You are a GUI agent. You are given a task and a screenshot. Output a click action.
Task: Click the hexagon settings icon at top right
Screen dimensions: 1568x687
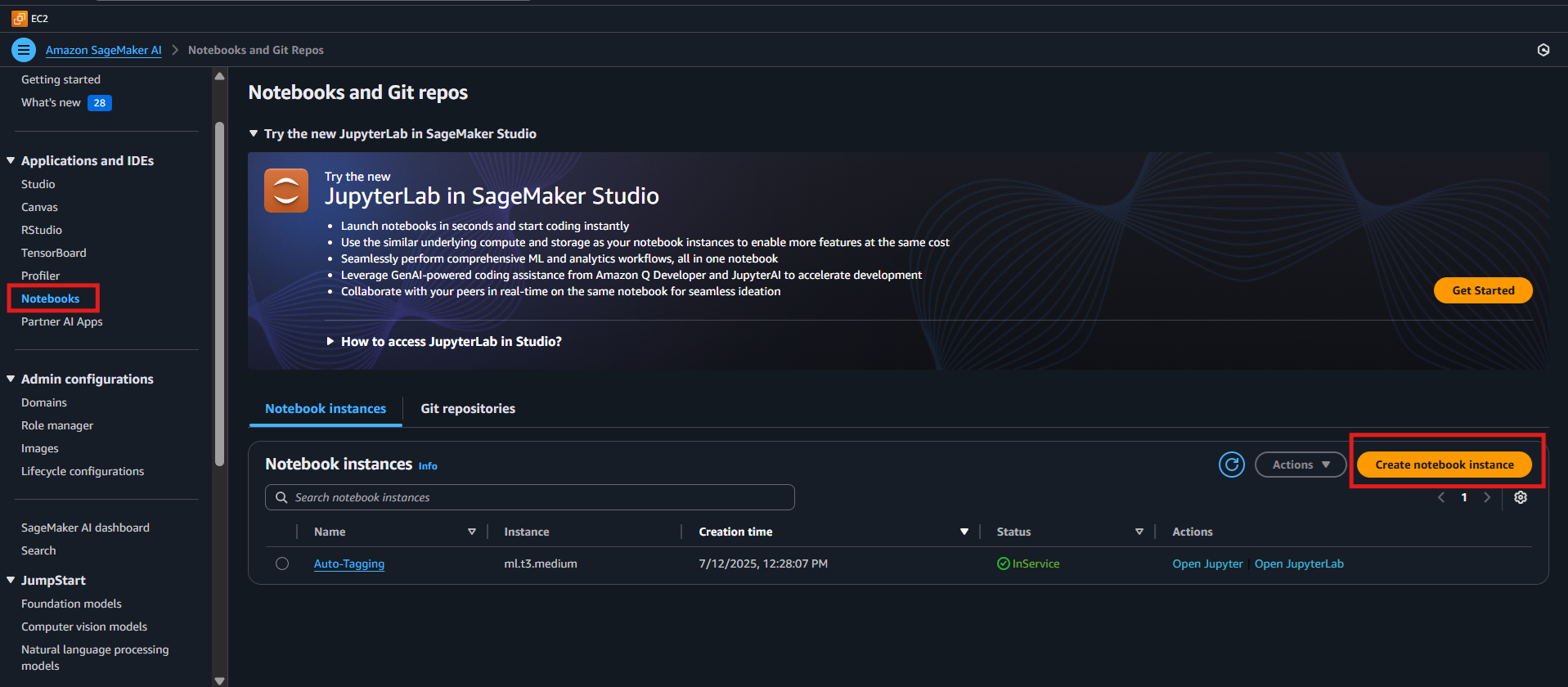tap(1543, 50)
